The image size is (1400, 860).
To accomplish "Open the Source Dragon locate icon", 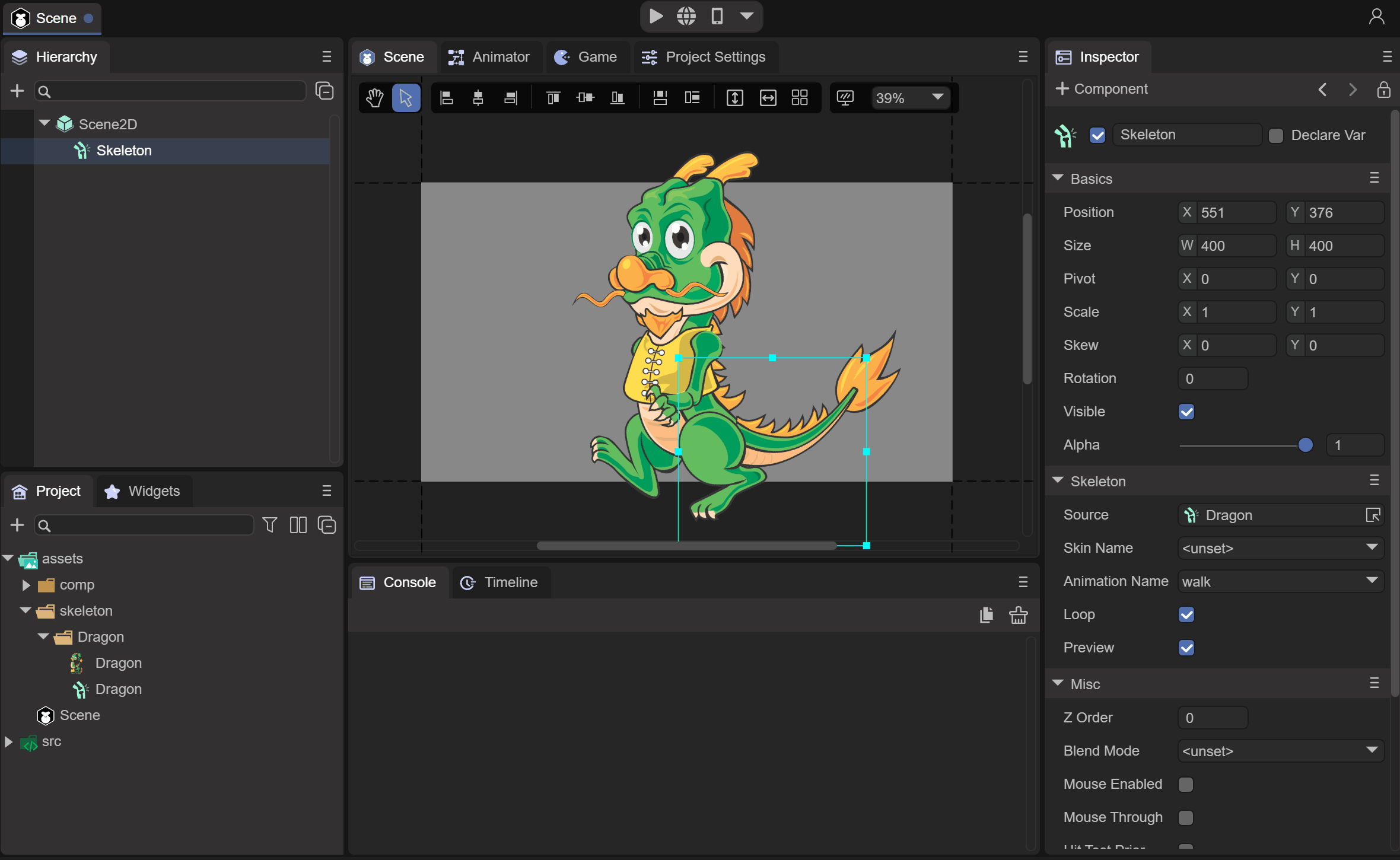I will point(1373,515).
